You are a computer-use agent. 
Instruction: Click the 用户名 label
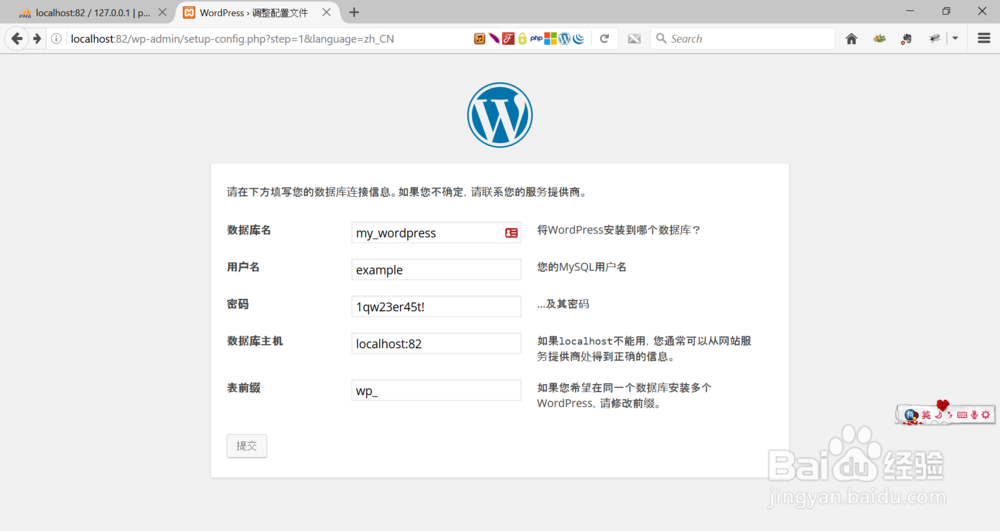(x=243, y=267)
